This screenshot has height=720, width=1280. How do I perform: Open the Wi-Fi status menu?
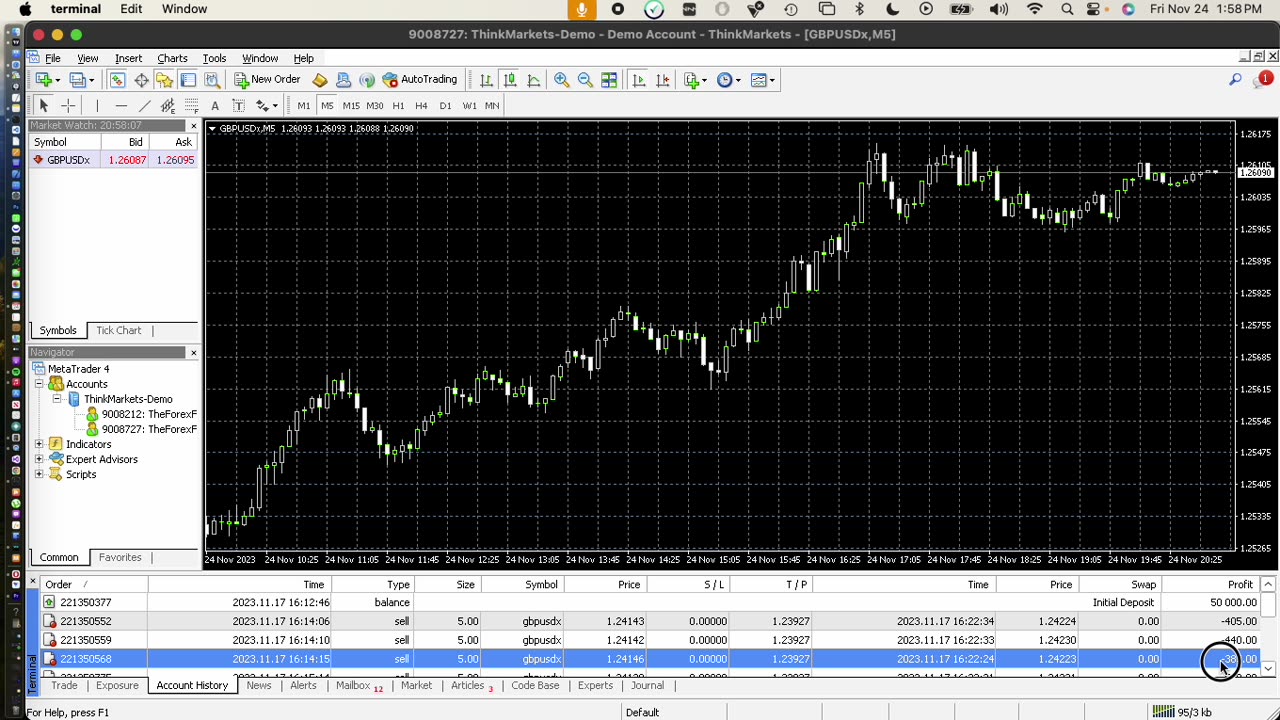click(x=1034, y=9)
